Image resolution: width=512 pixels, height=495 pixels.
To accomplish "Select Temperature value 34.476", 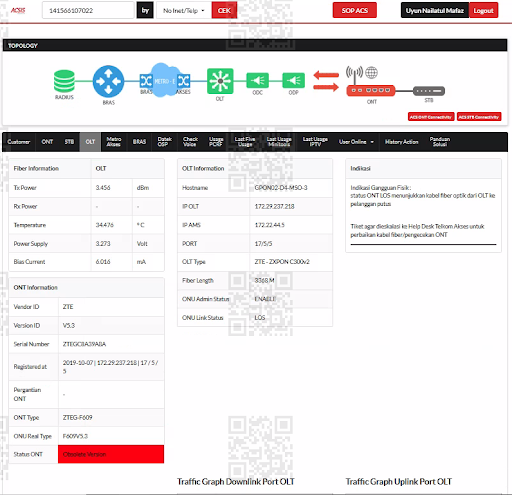I will (105, 225).
